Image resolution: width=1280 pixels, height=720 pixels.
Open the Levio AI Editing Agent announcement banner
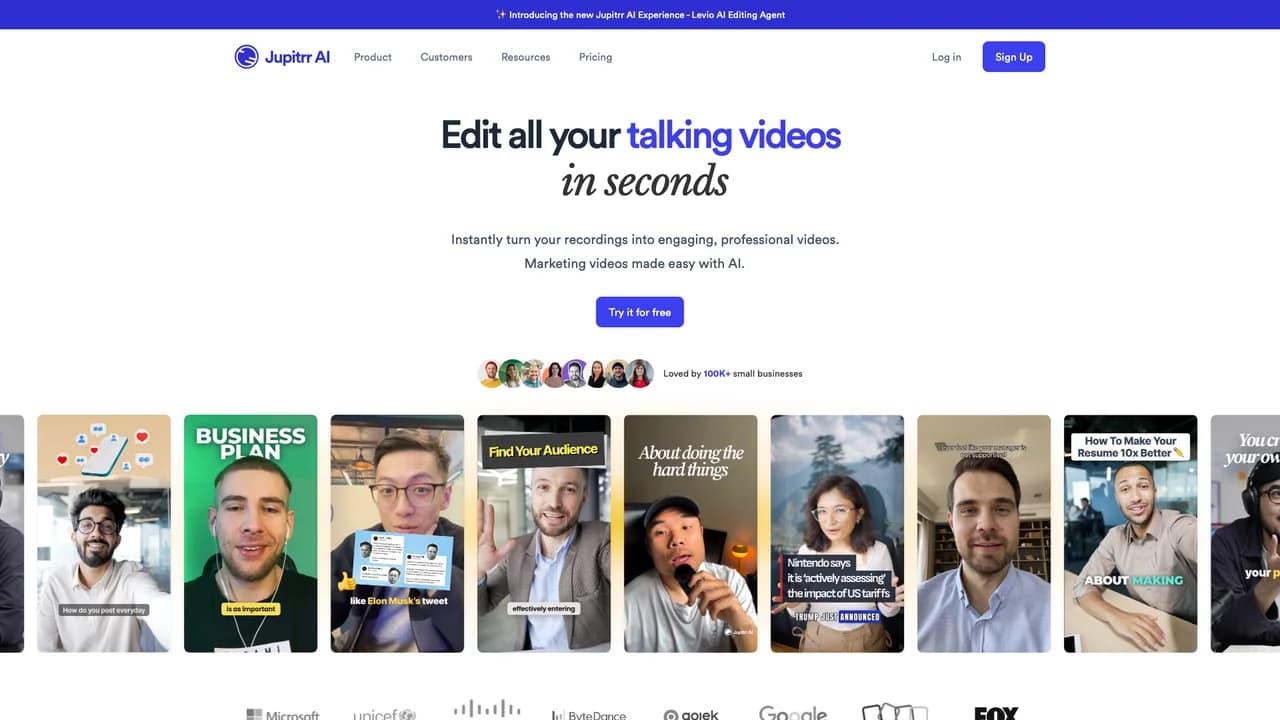coord(640,15)
